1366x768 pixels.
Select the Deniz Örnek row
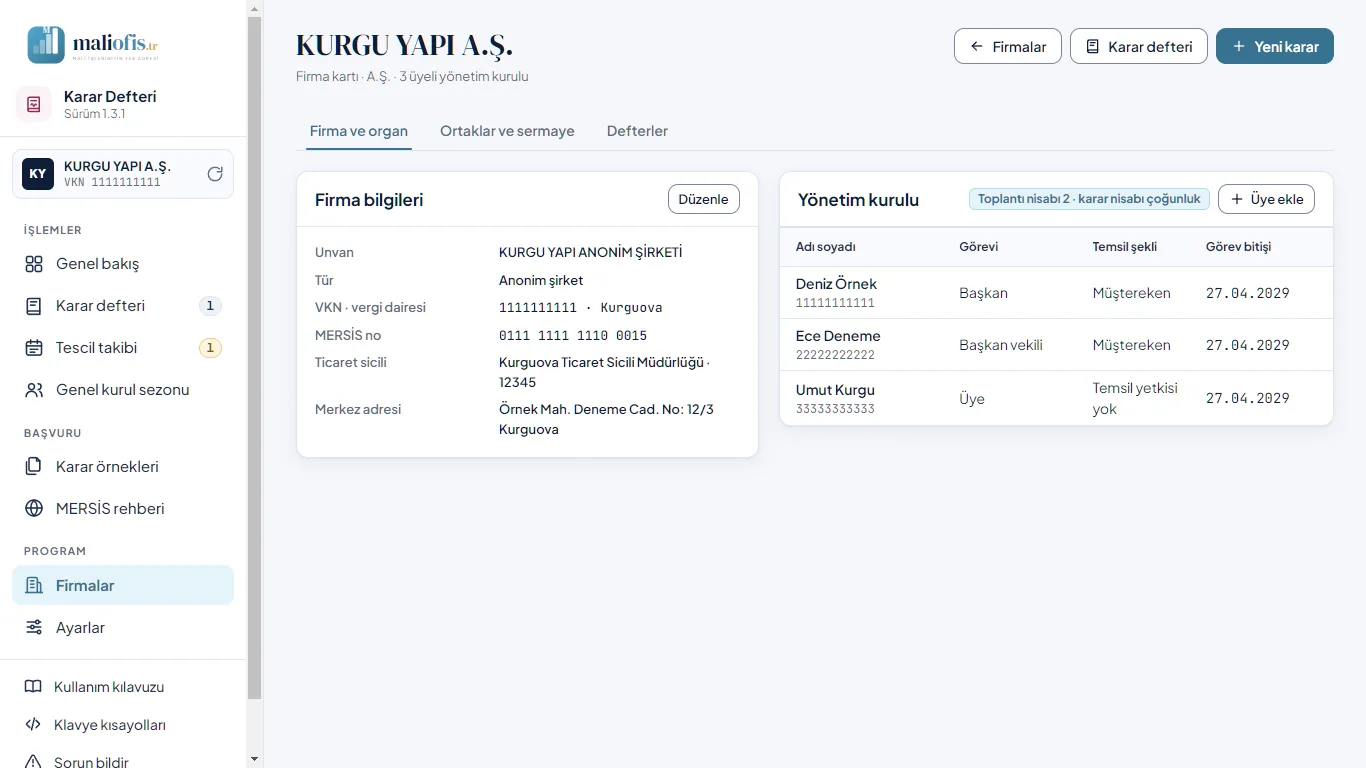click(x=1056, y=293)
